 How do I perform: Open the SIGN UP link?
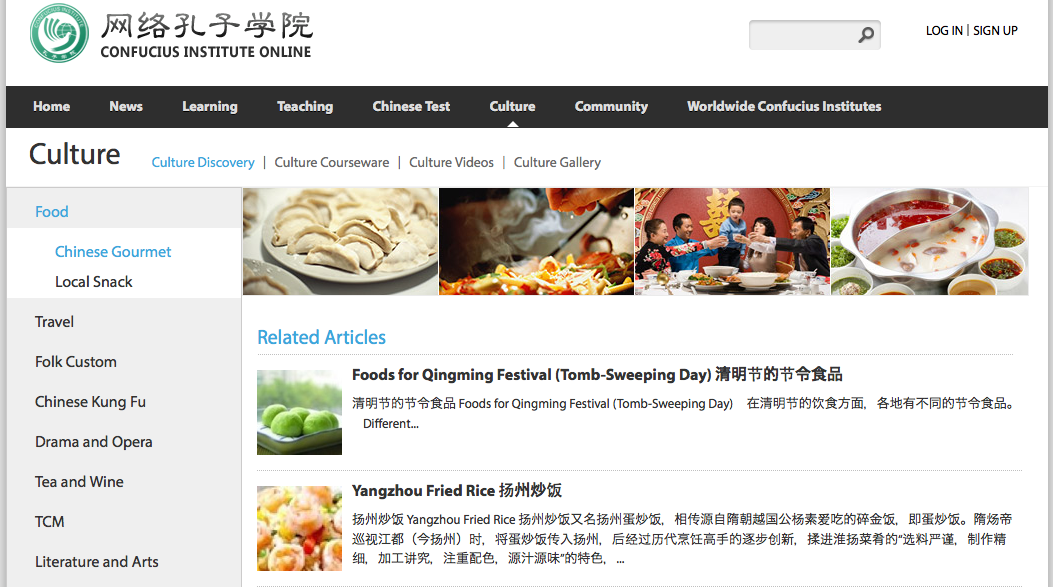[995, 31]
